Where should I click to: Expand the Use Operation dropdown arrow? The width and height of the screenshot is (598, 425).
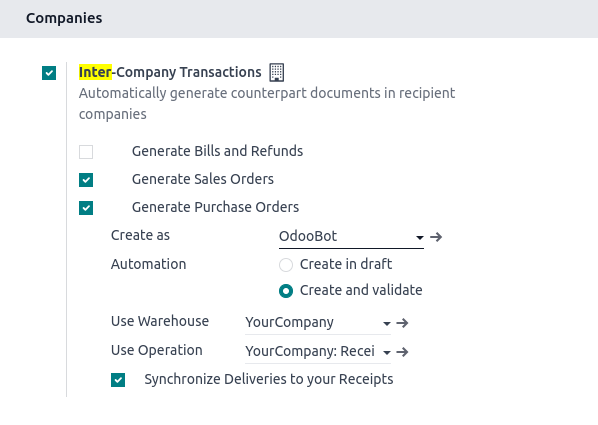click(387, 353)
